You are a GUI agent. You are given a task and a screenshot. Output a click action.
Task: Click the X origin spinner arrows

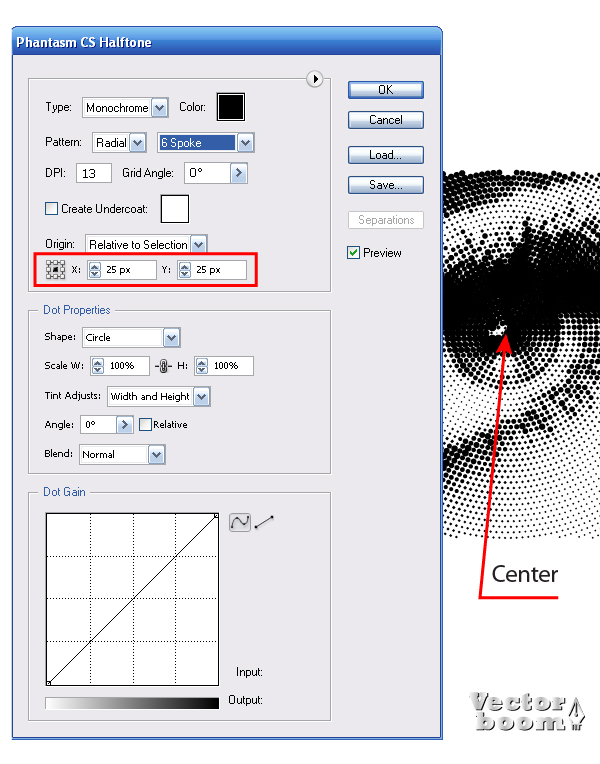pyautogui.click(x=95, y=270)
